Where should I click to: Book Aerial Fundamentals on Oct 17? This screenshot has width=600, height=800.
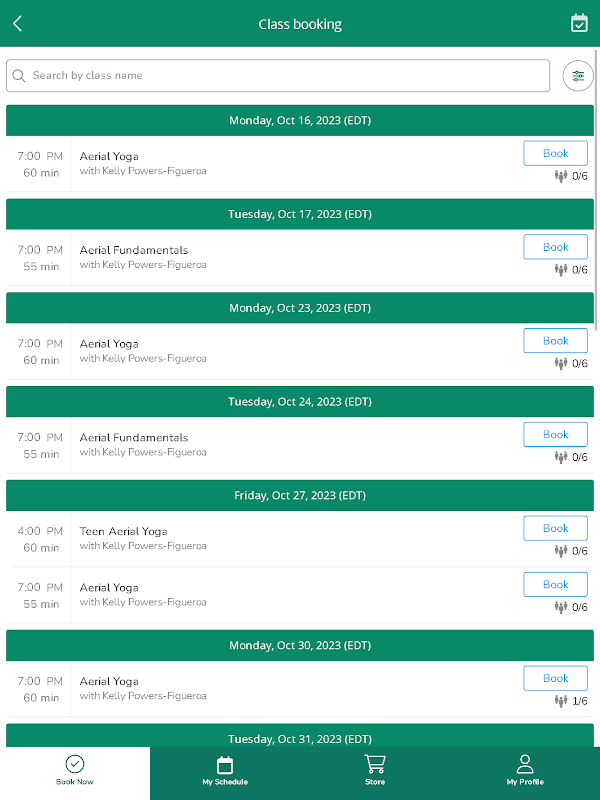point(555,247)
